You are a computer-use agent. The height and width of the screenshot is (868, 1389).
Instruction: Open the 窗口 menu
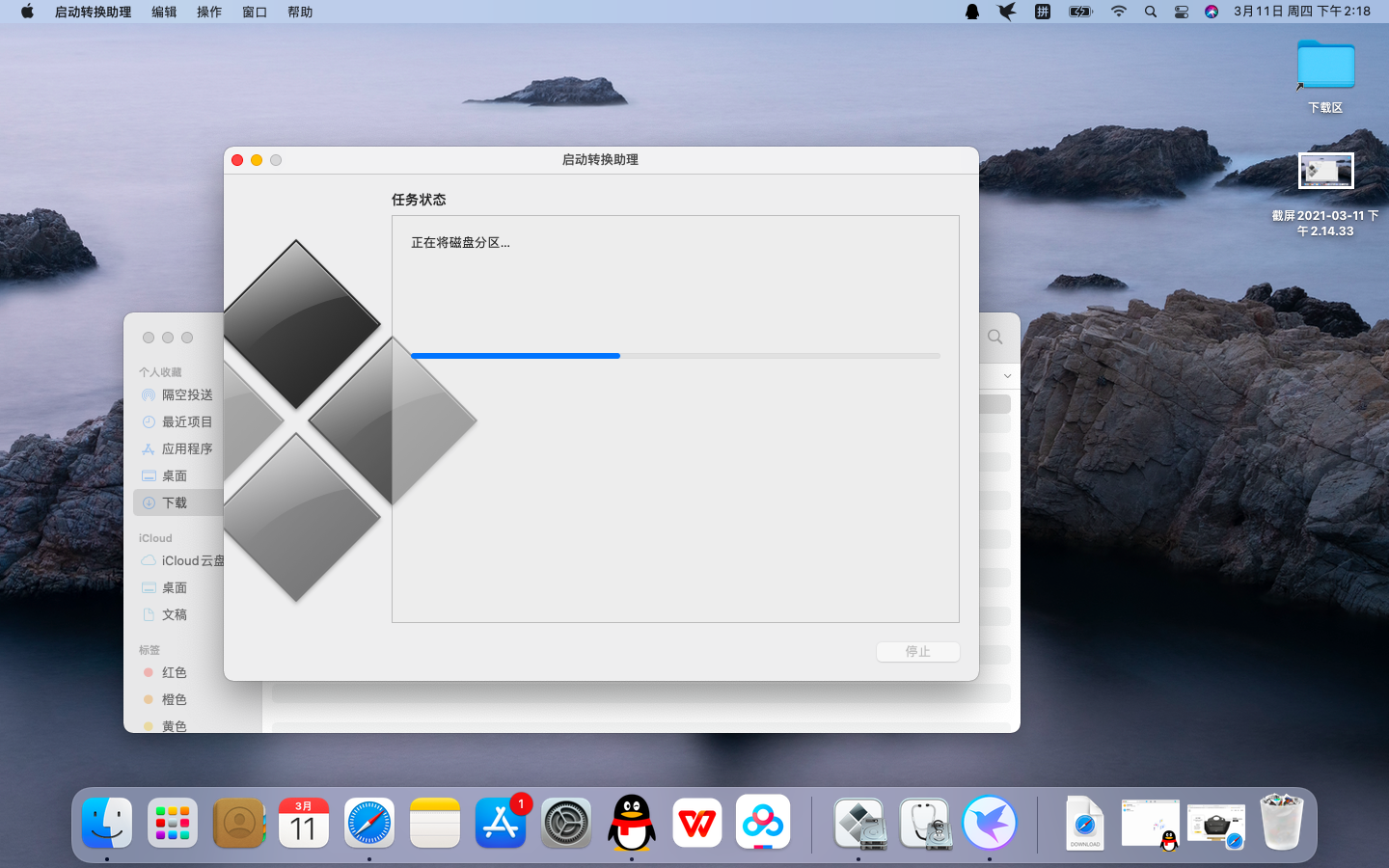[x=255, y=12]
